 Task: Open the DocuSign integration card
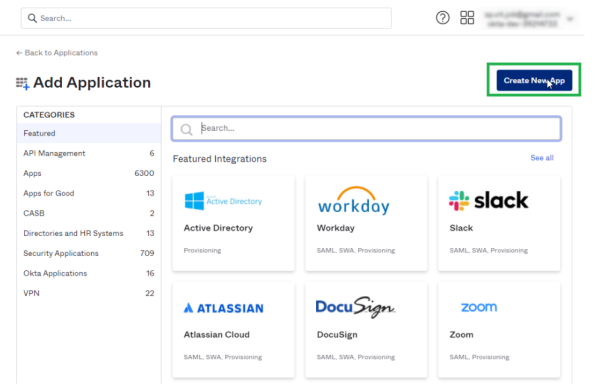[x=366, y=330]
